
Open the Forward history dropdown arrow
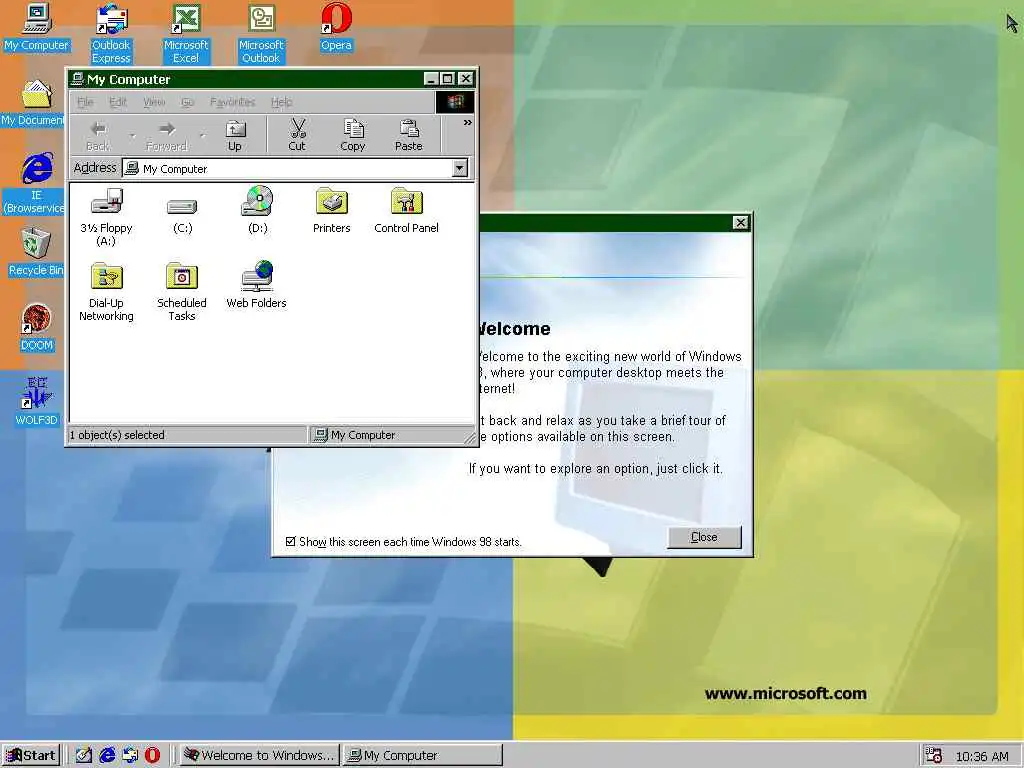(x=202, y=136)
